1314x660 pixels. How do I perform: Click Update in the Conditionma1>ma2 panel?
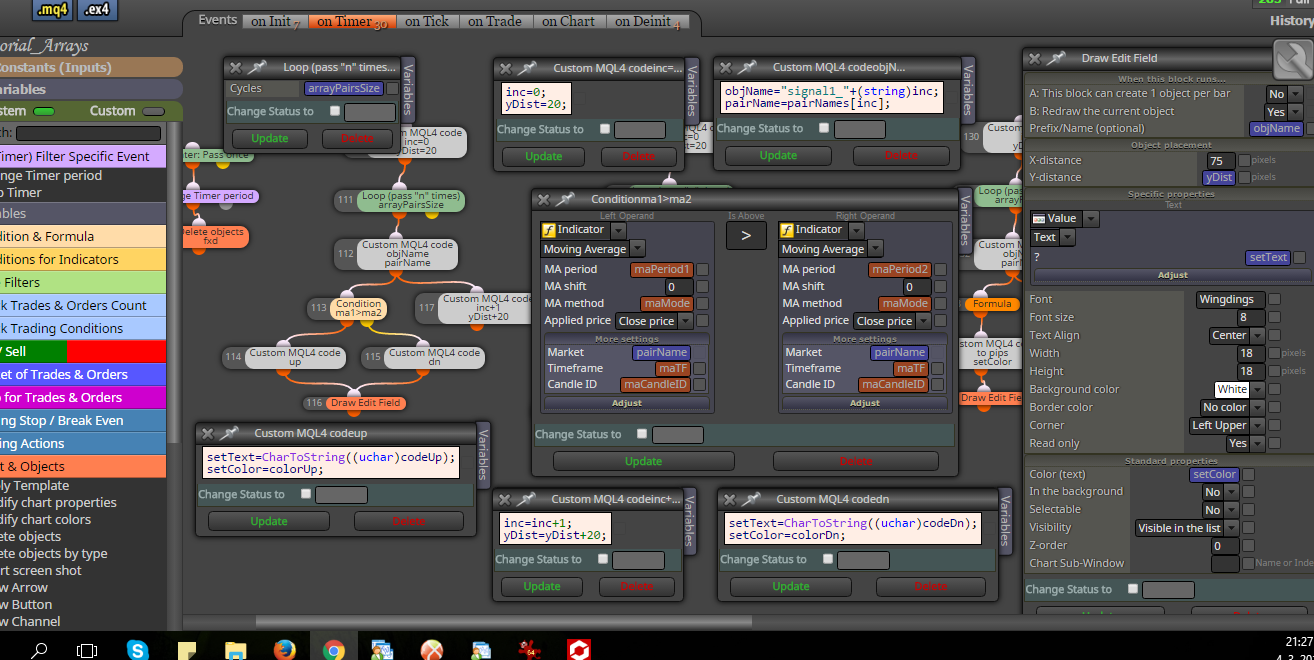(x=643, y=461)
